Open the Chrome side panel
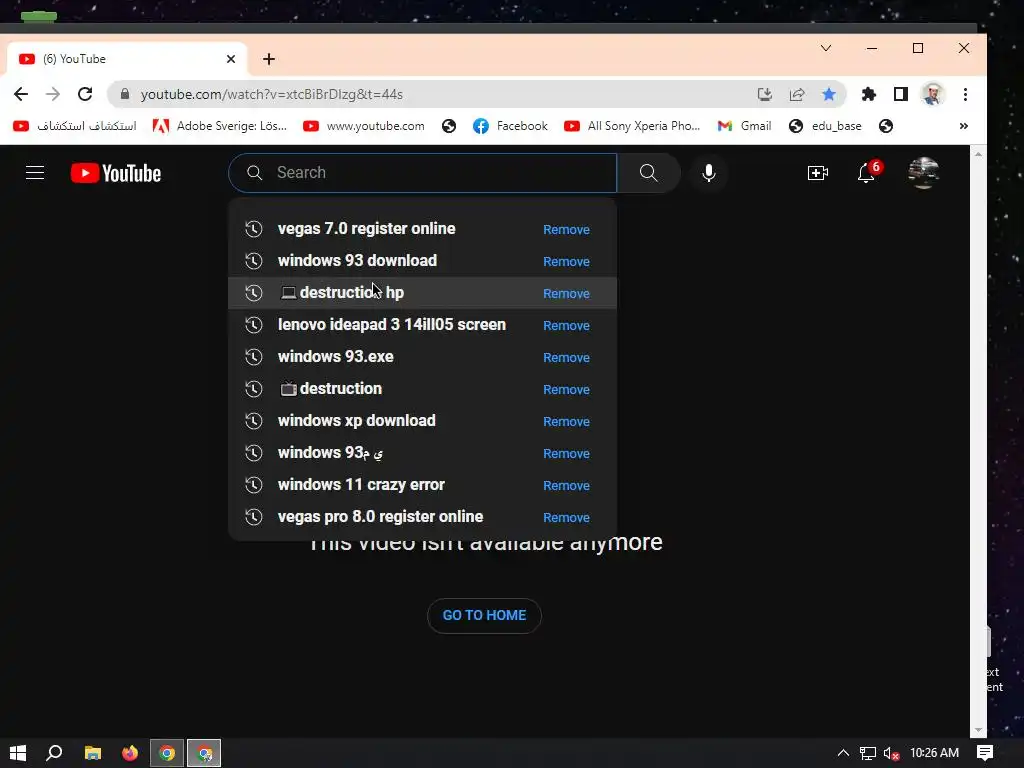 click(x=901, y=94)
